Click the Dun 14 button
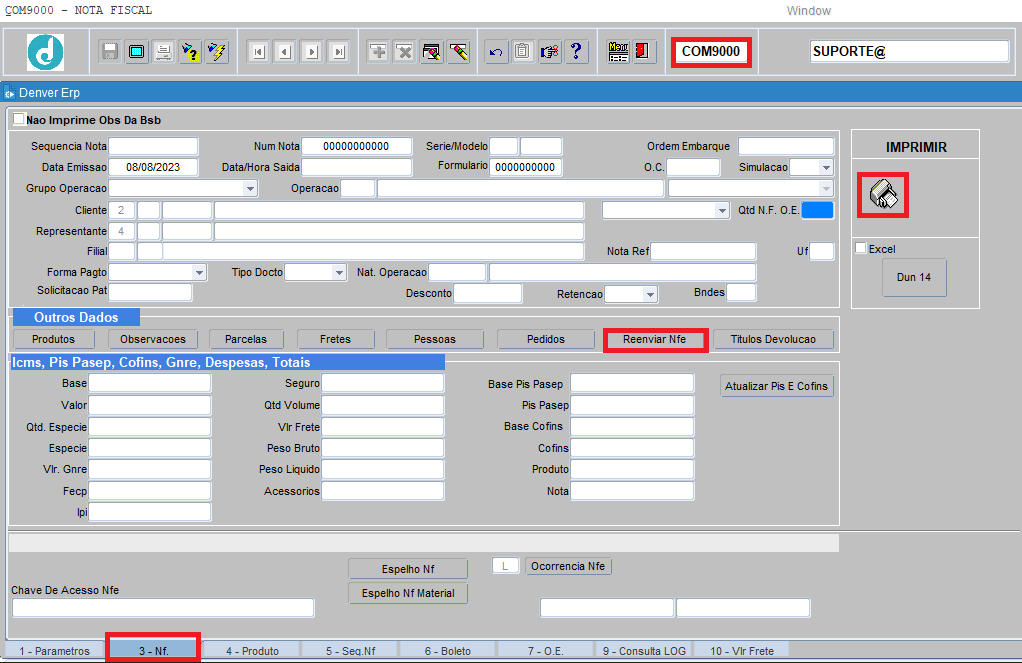The height and width of the screenshot is (663, 1022). (914, 277)
